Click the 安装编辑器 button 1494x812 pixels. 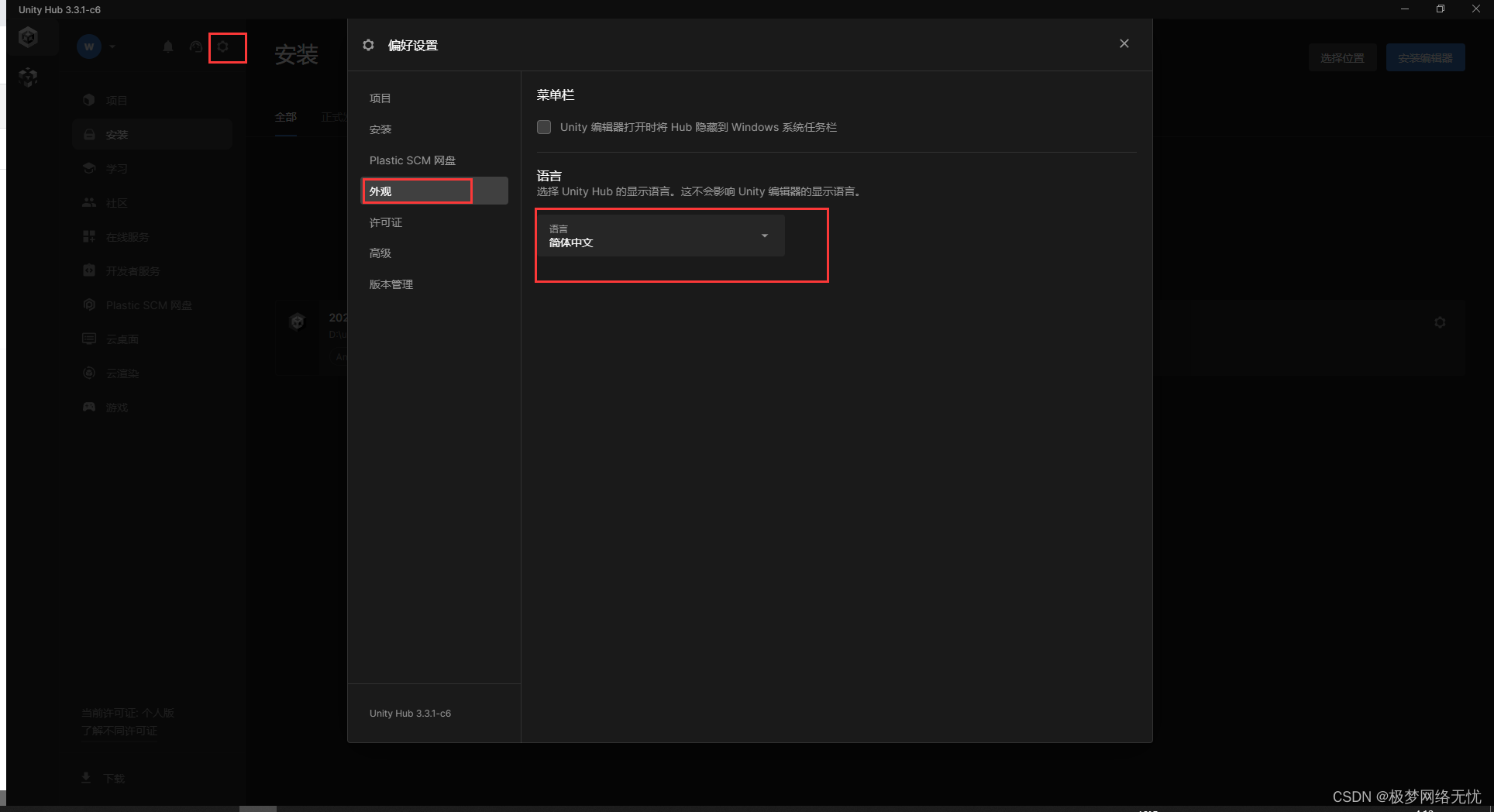(x=1425, y=58)
